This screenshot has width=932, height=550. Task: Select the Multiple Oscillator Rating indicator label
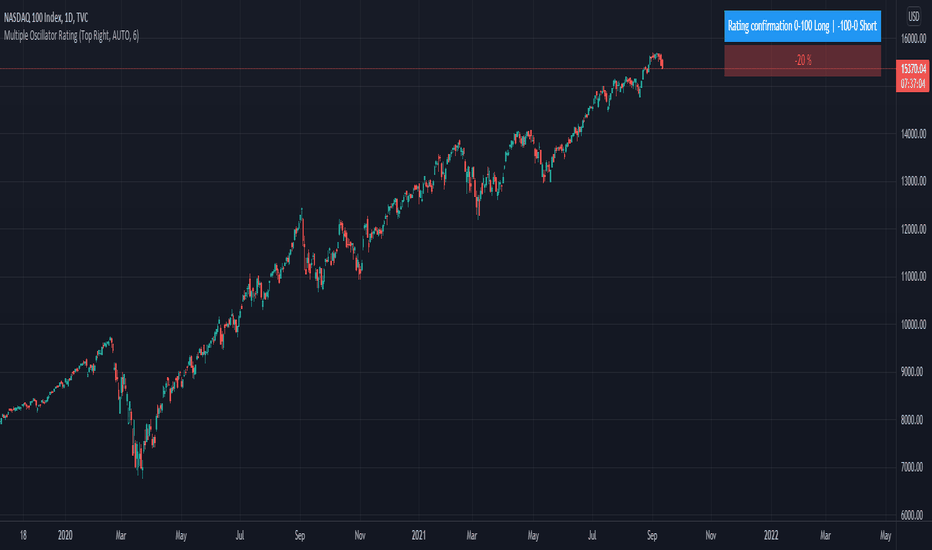point(71,36)
